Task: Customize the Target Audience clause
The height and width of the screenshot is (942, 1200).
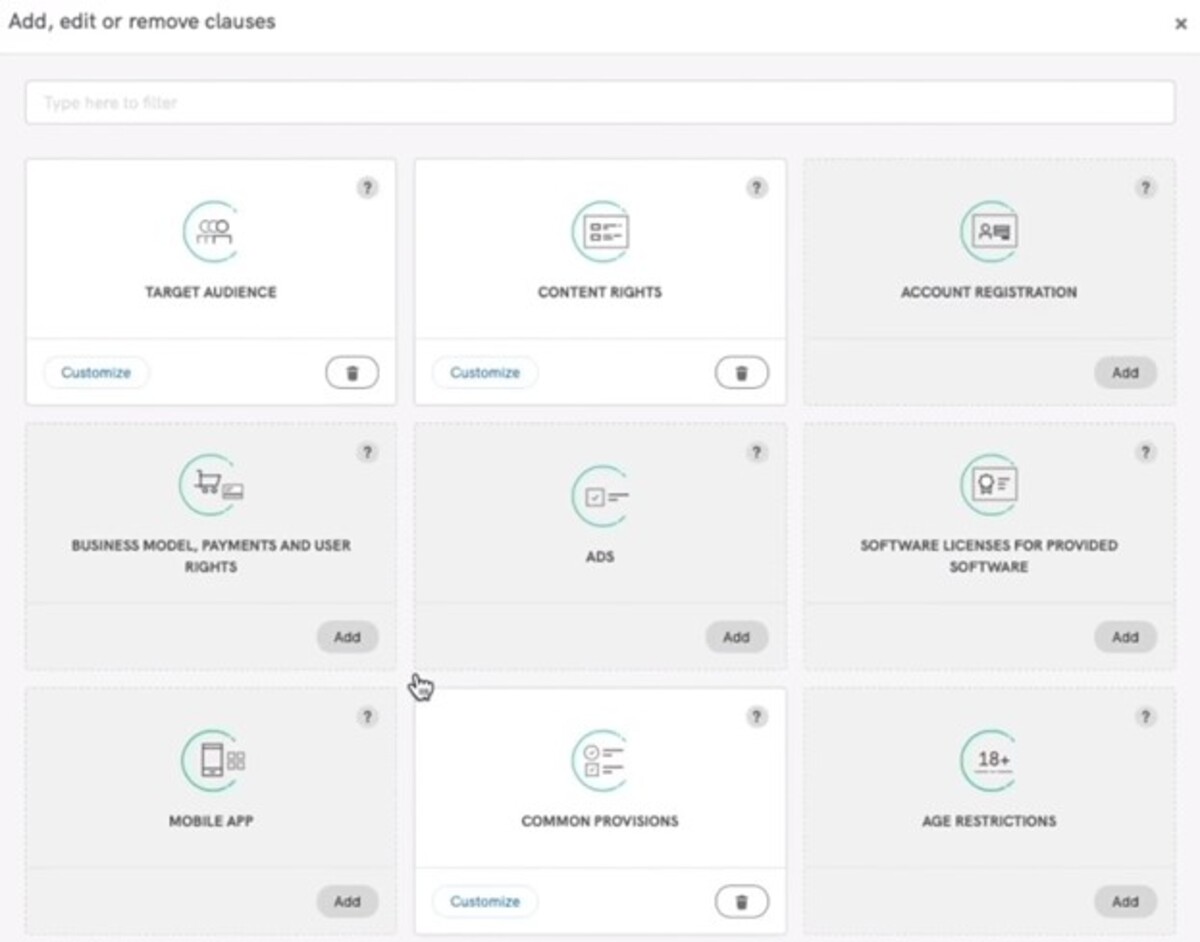Action: click(x=96, y=373)
